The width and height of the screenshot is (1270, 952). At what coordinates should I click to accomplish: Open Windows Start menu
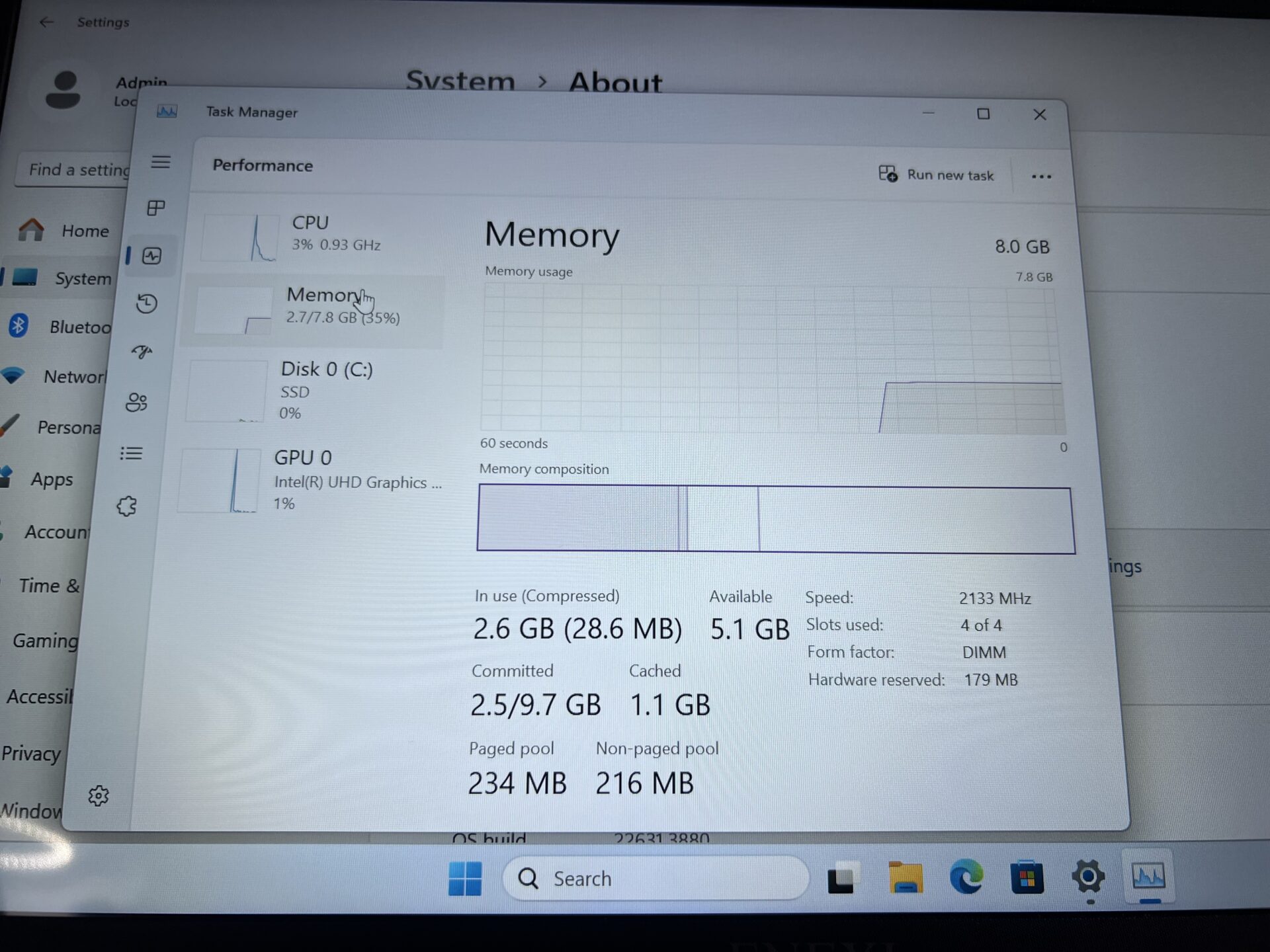[465, 878]
